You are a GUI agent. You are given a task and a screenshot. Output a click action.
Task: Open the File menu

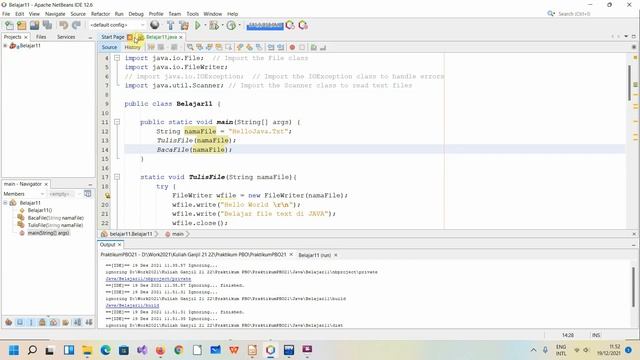6,14
